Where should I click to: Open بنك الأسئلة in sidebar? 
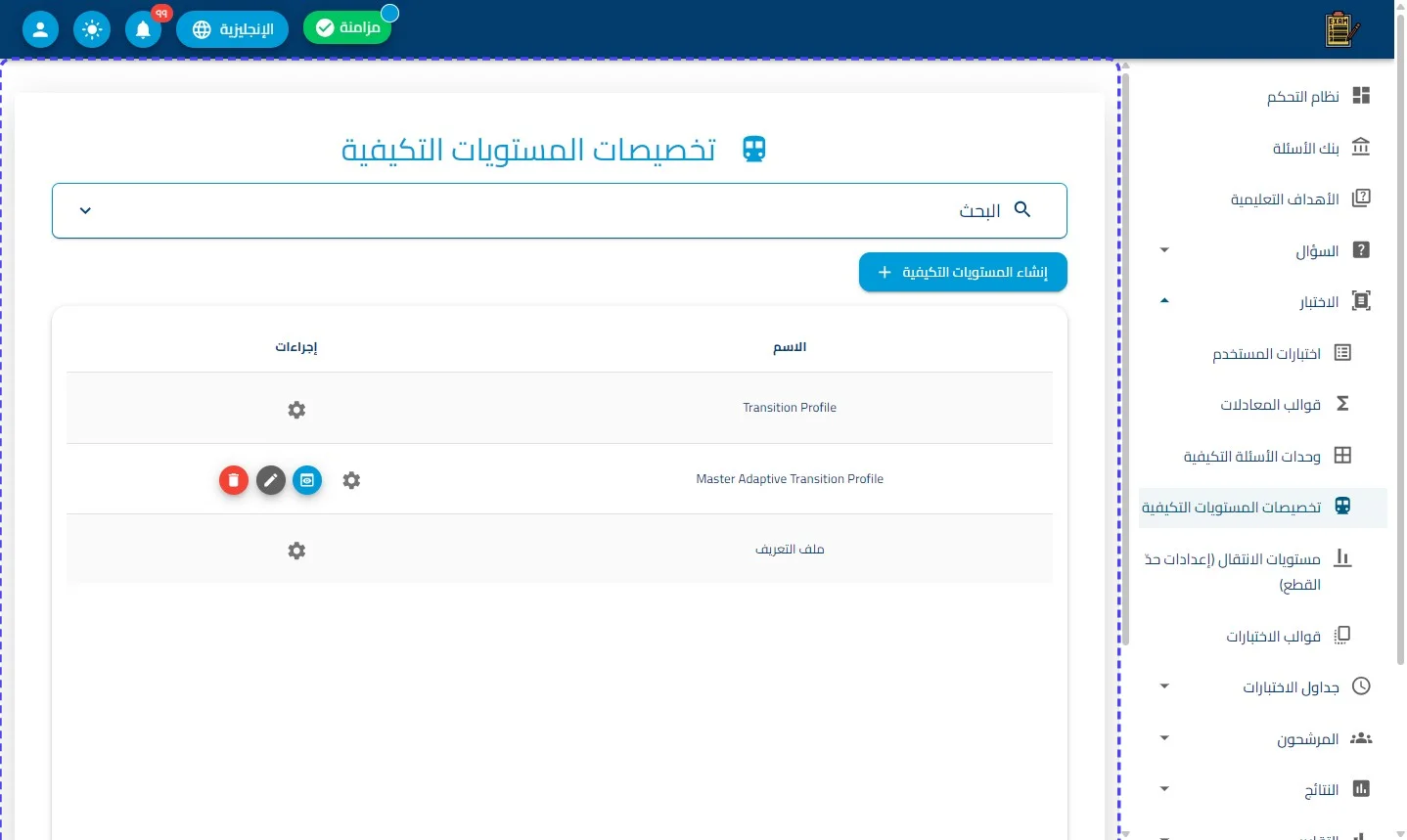1262,148
